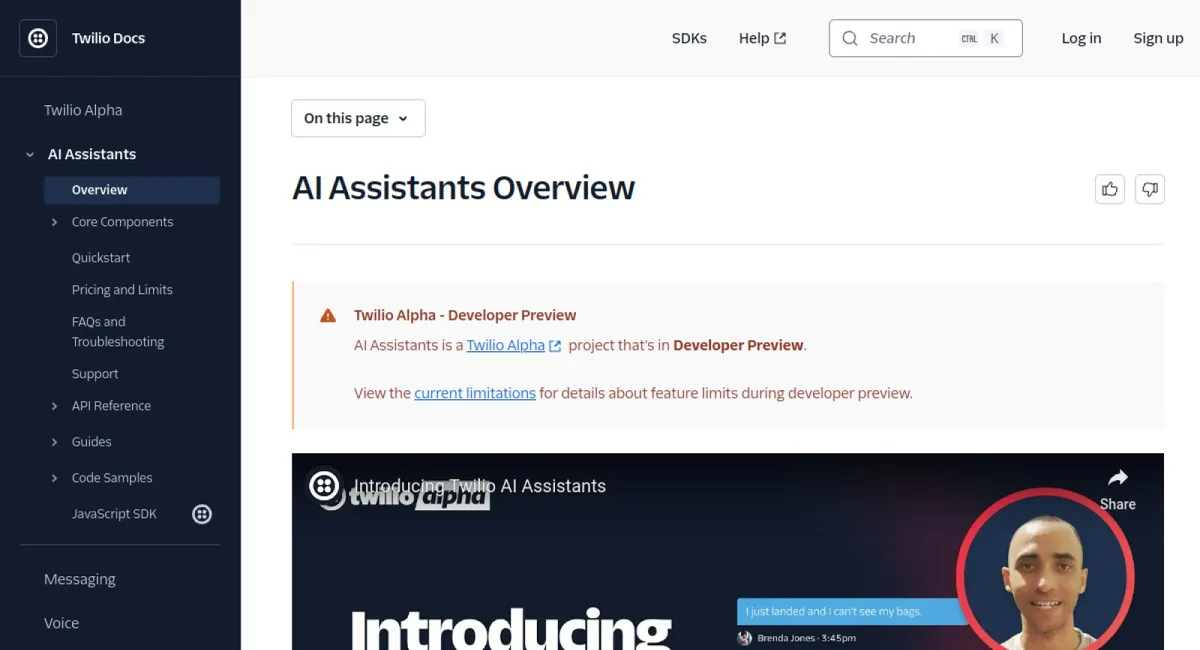The height and width of the screenshot is (650, 1200).
Task: Open JavaScript SDK page
Action: [114, 514]
